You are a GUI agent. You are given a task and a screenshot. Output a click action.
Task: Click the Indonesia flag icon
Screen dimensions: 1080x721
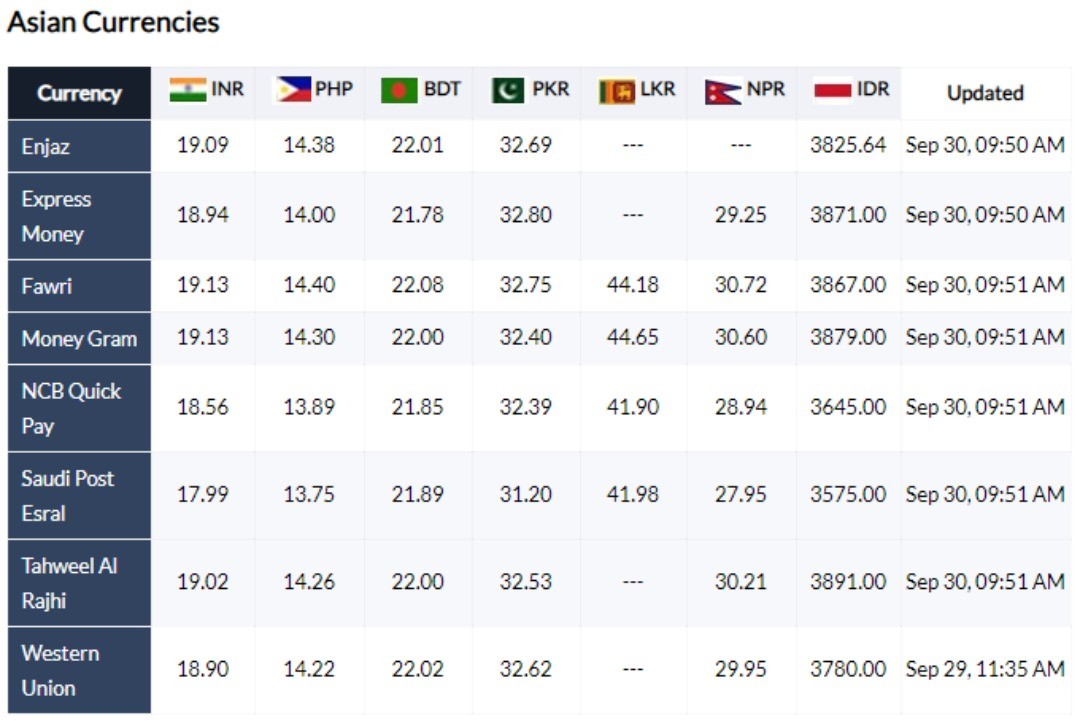tap(833, 90)
